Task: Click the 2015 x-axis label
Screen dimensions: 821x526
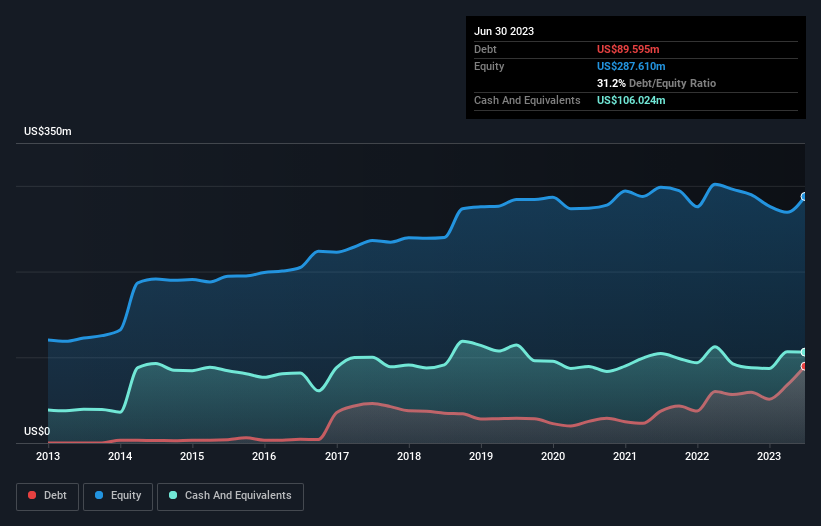Action: [x=192, y=456]
